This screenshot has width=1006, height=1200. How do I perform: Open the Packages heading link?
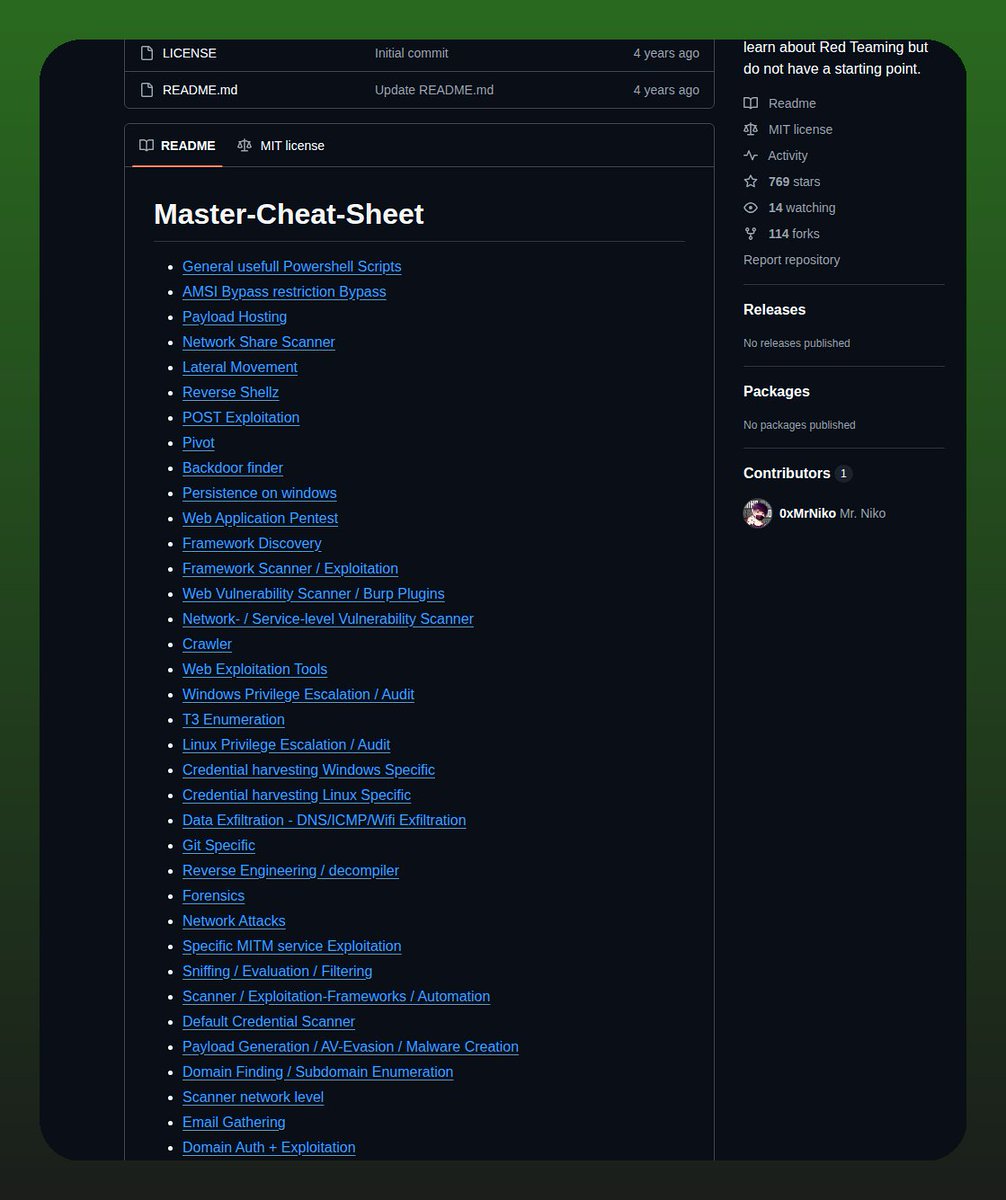(x=776, y=391)
